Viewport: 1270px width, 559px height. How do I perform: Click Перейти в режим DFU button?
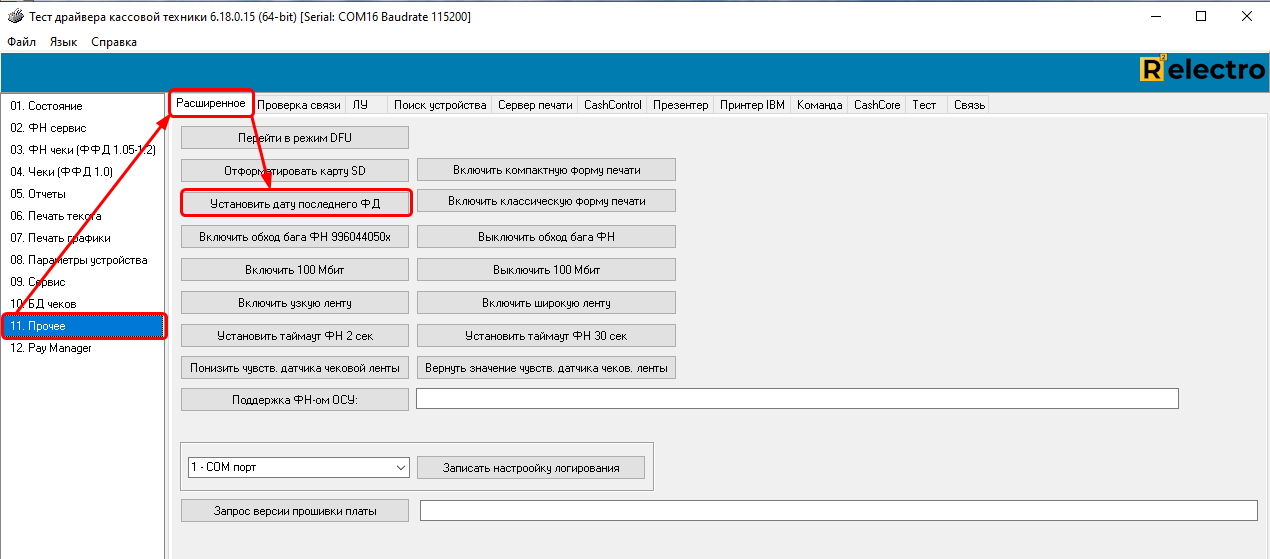click(x=295, y=137)
